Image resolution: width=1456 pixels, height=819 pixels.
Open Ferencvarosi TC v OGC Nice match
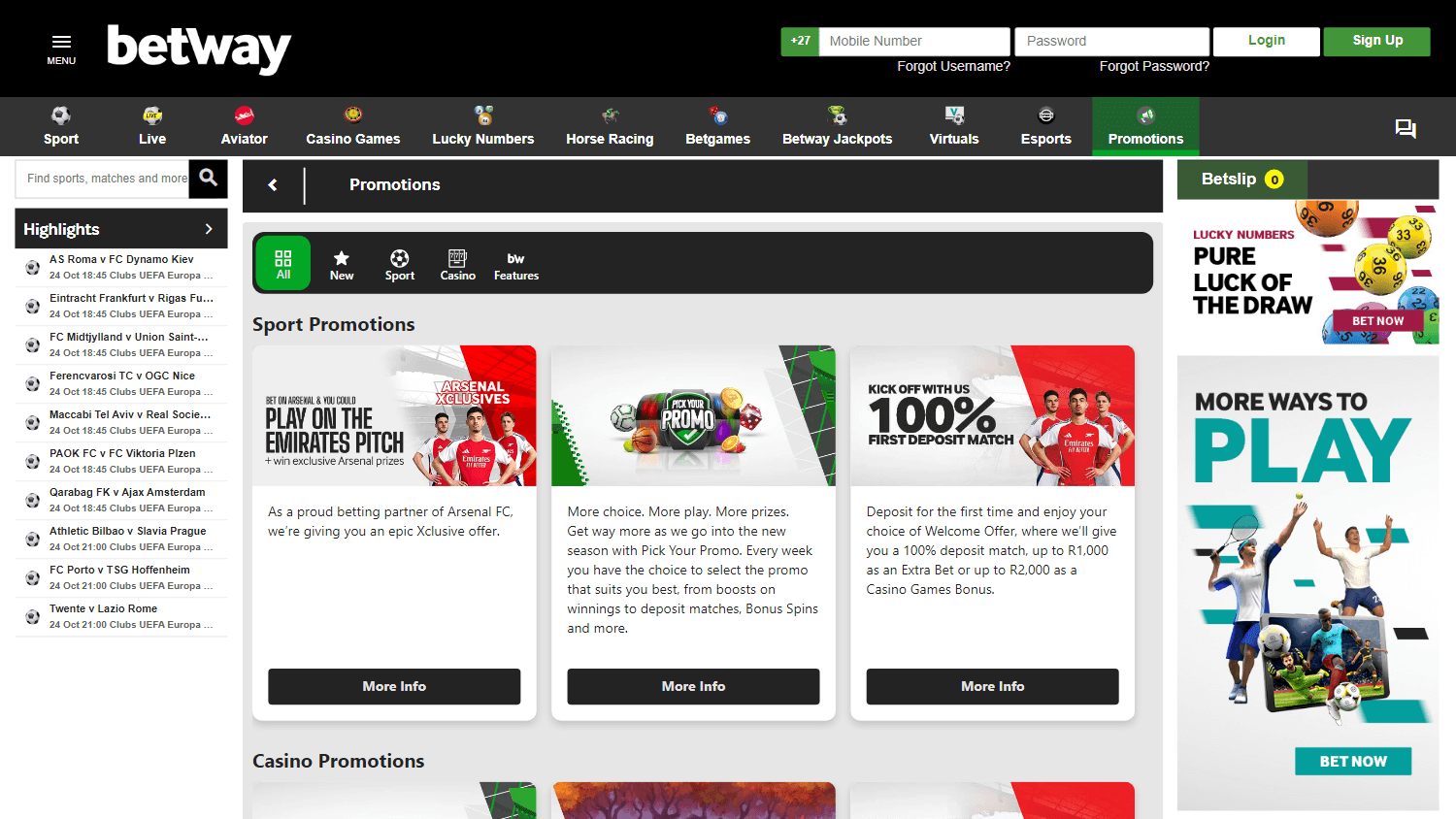point(121,383)
